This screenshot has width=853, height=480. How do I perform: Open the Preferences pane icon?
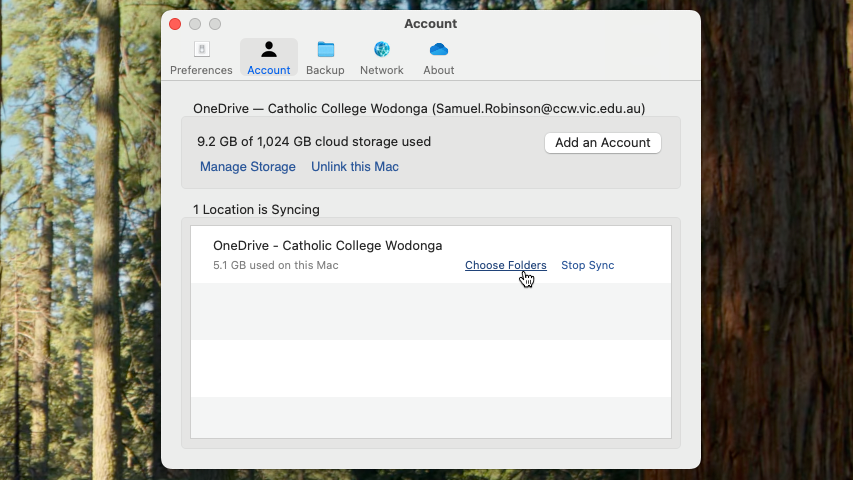201,50
